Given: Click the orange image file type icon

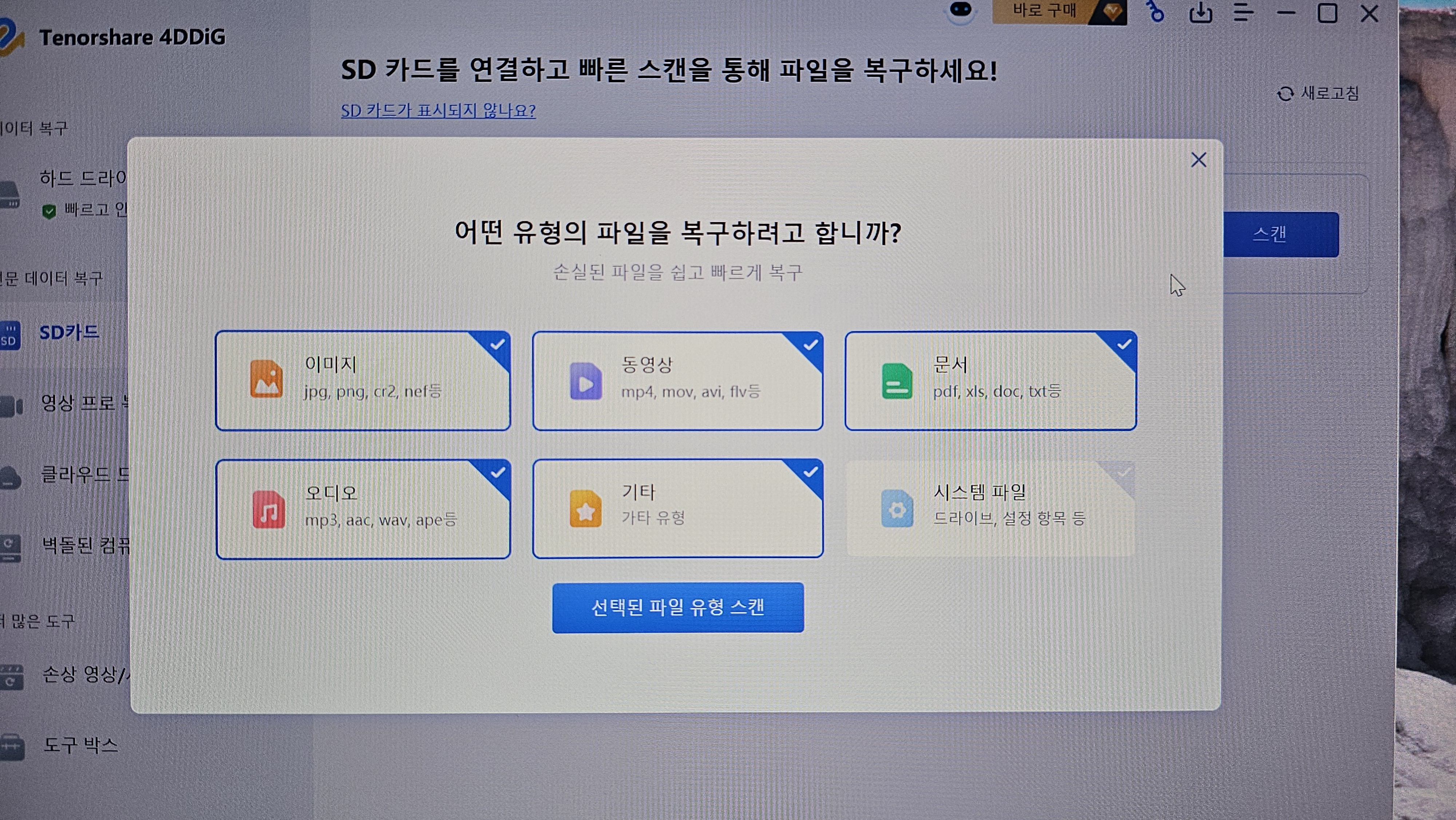Looking at the screenshot, I should pyautogui.click(x=266, y=379).
